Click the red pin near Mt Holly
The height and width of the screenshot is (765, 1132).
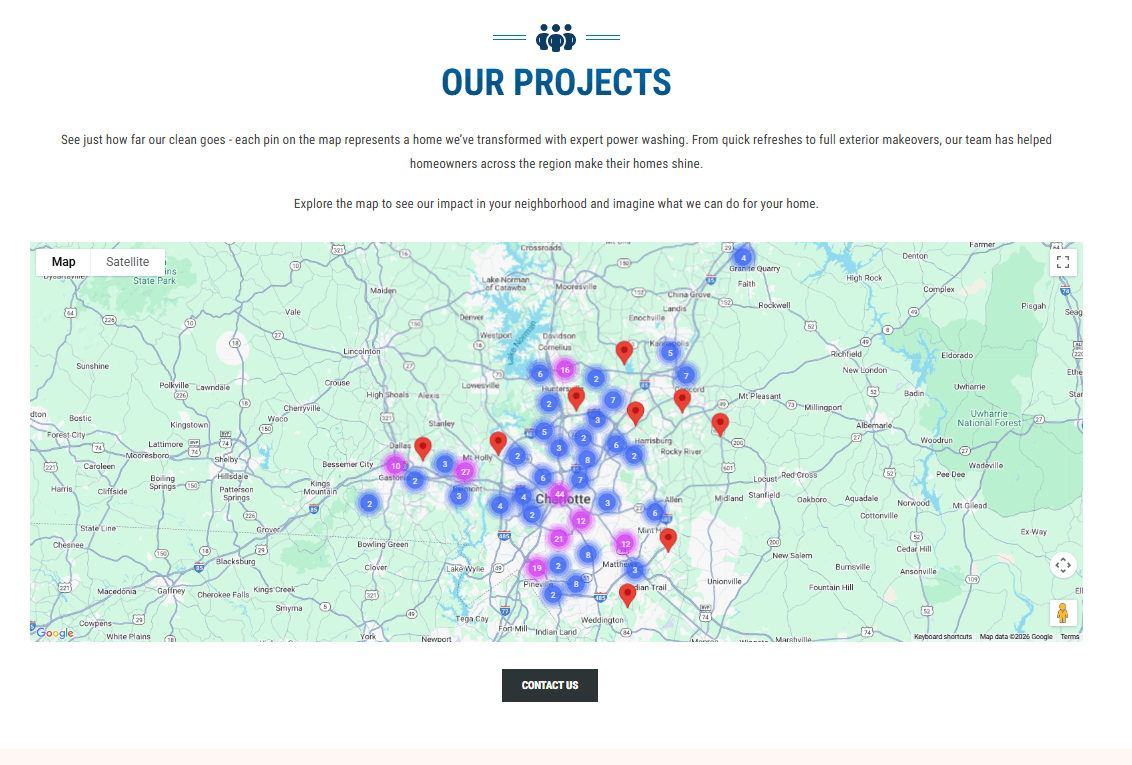coord(498,442)
